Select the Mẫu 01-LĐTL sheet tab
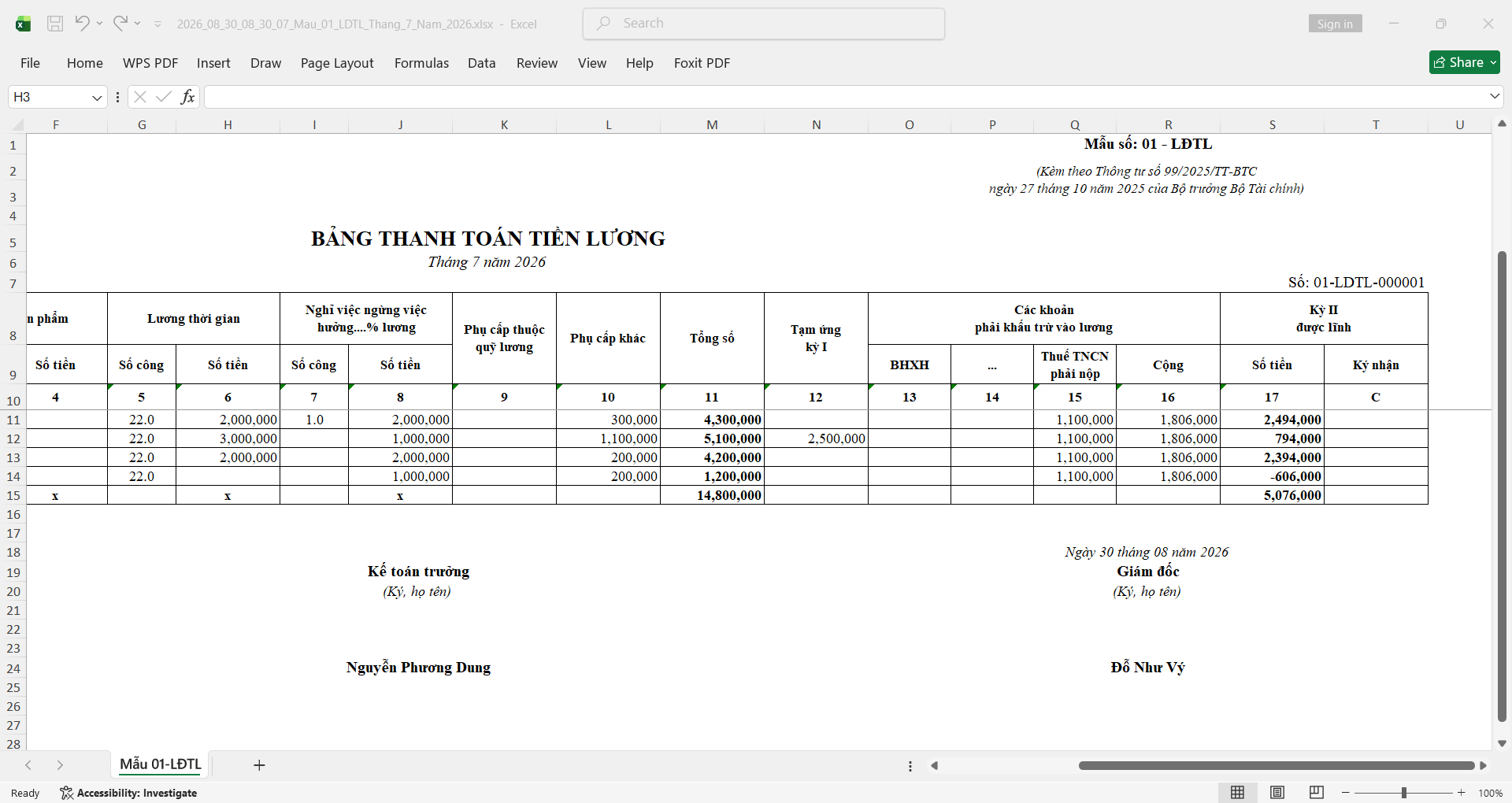The width and height of the screenshot is (1512, 803). coord(161,764)
